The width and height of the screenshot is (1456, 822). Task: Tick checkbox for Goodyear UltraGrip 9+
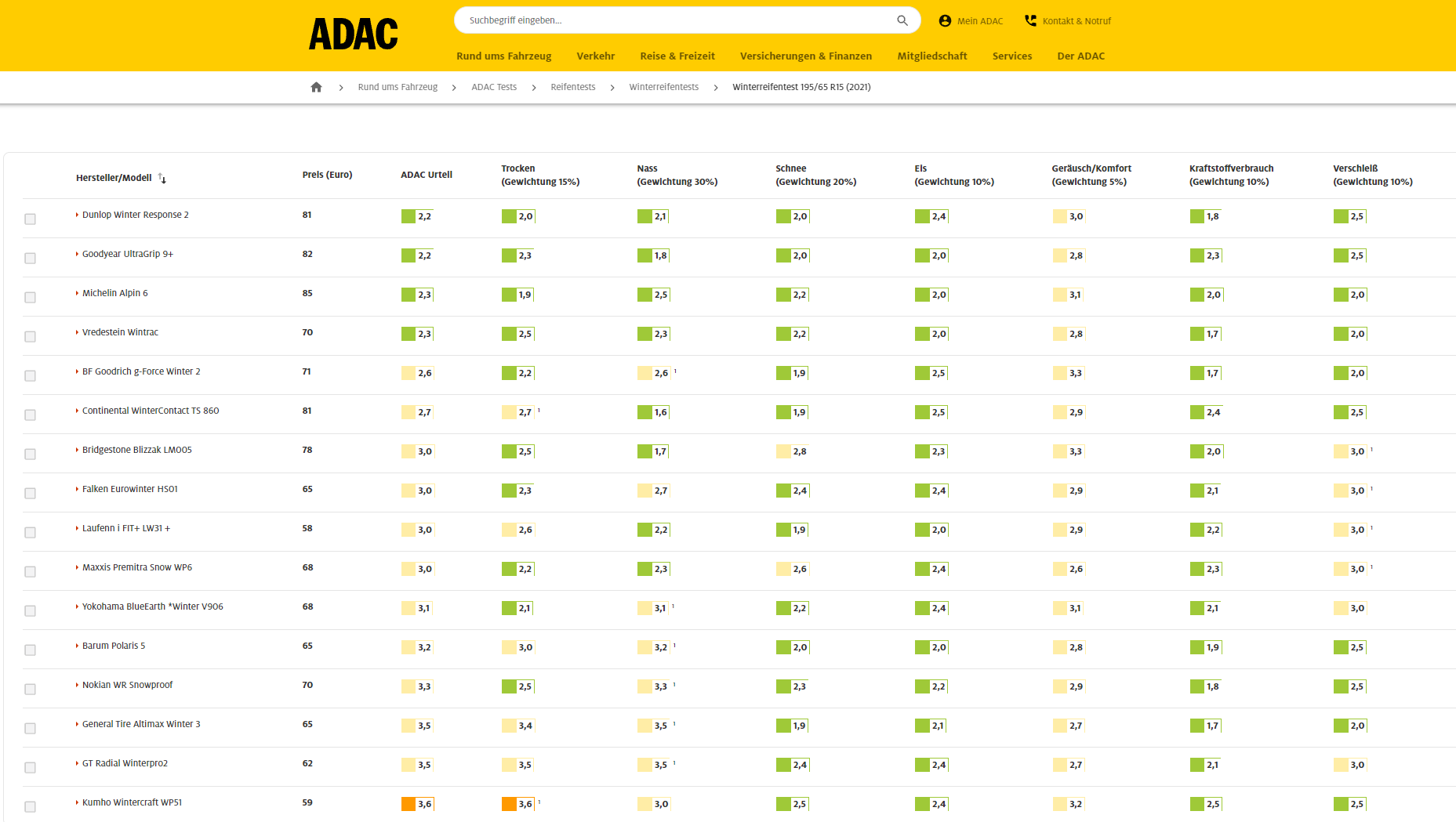coord(30,258)
